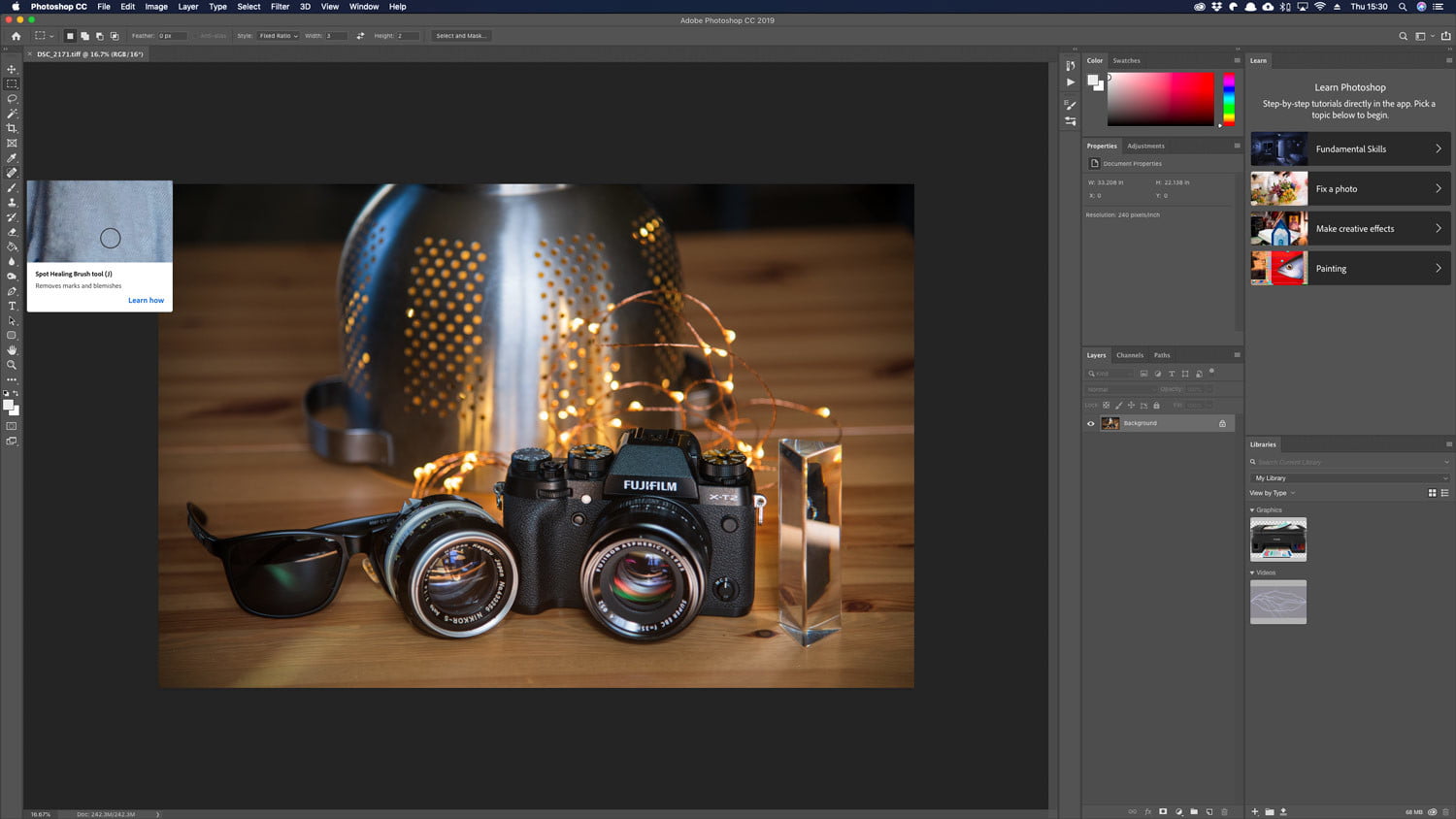Open the Image menu
This screenshot has height=819, width=1456.
point(156,7)
